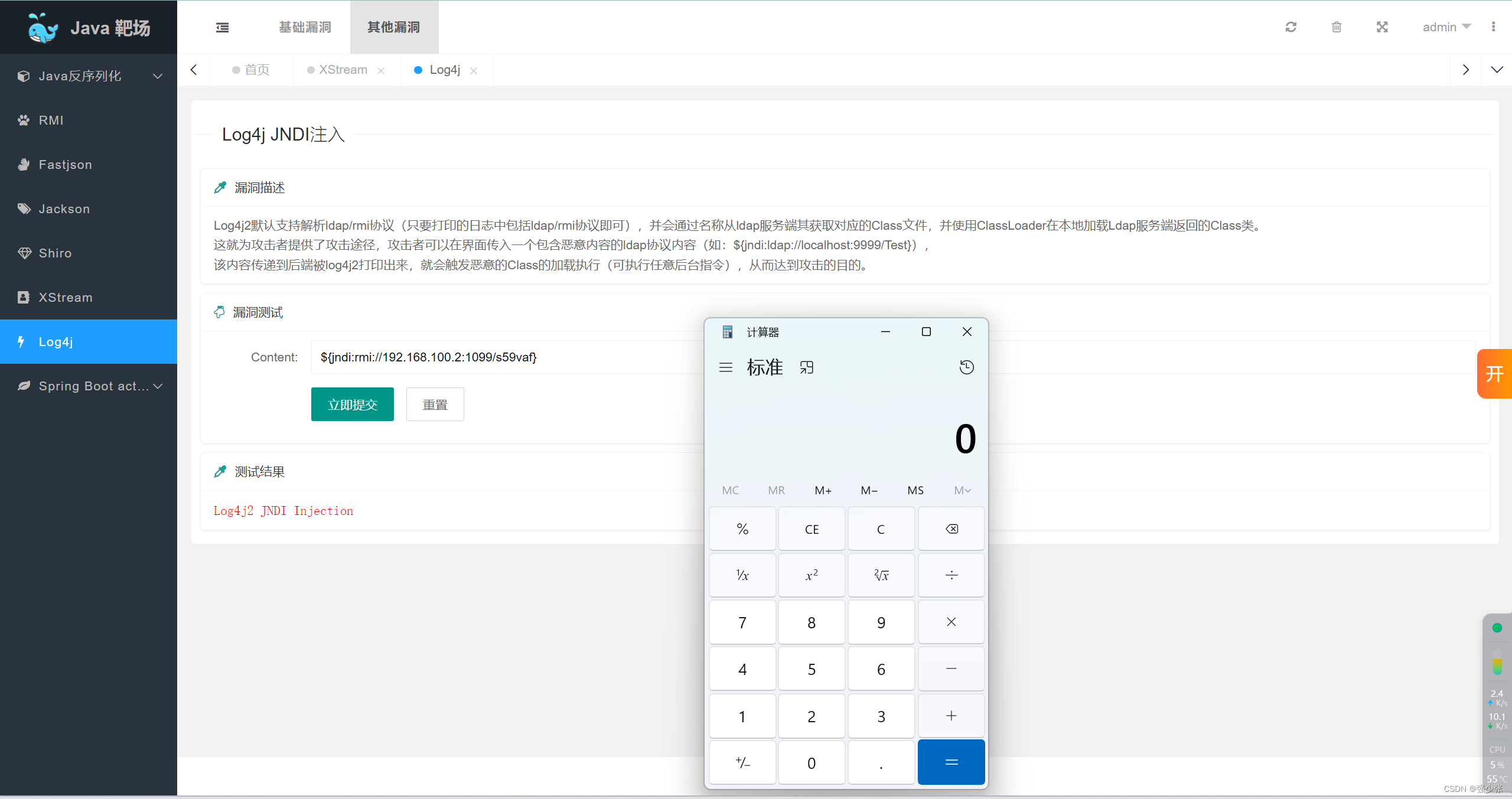Click the percent key in Calculator
Image resolution: width=1512 pixels, height=799 pixels.
pyautogui.click(x=742, y=529)
